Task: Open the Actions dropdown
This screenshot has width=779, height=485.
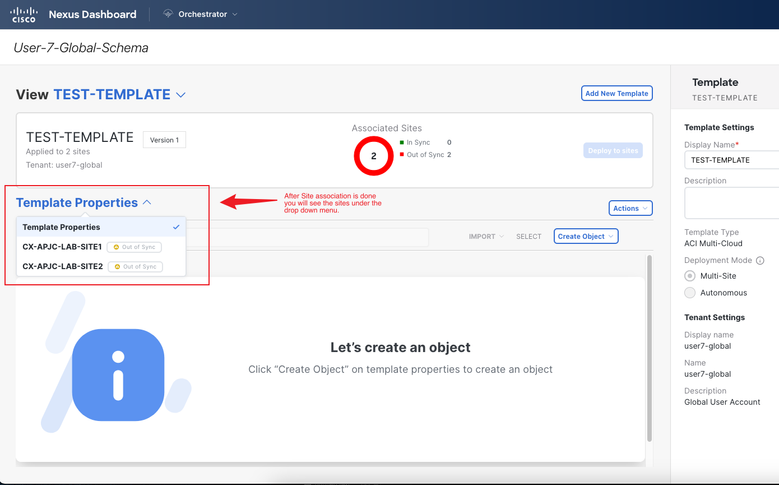Action: pos(630,208)
